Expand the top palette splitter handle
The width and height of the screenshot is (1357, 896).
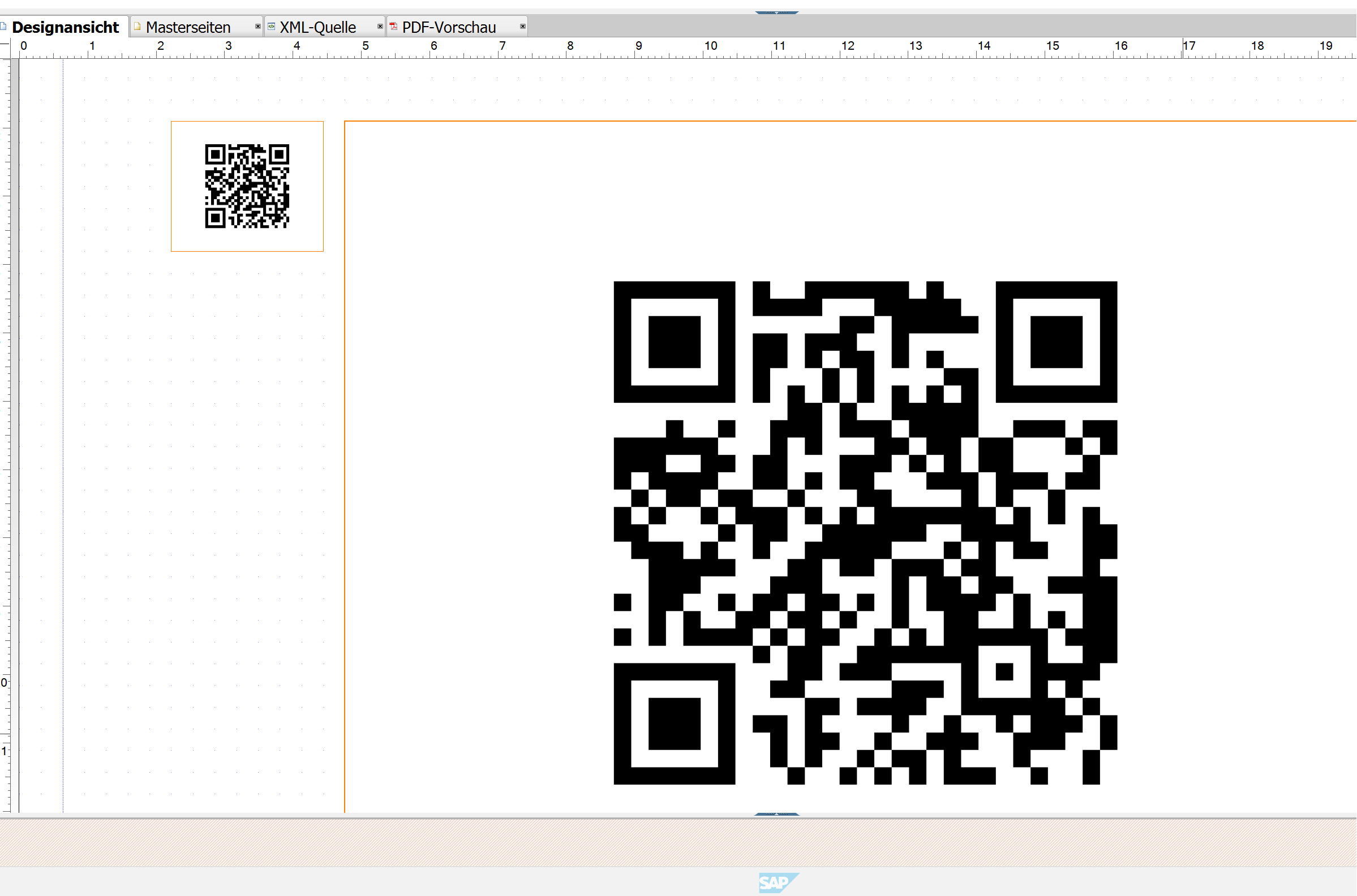776,12
